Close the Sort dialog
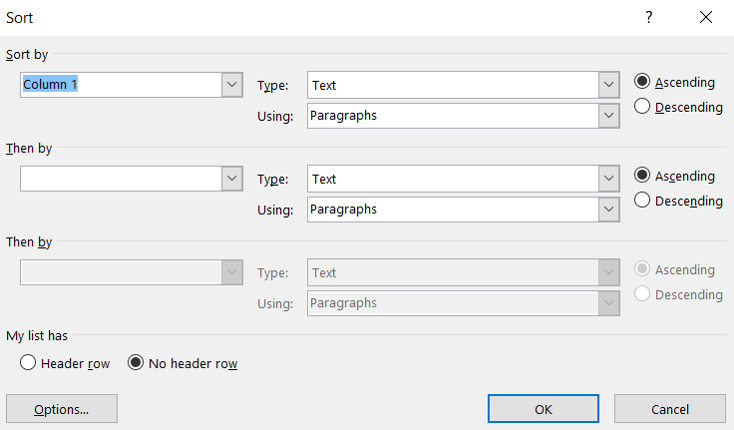The height and width of the screenshot is (430, 734). [x=705, y=17]
